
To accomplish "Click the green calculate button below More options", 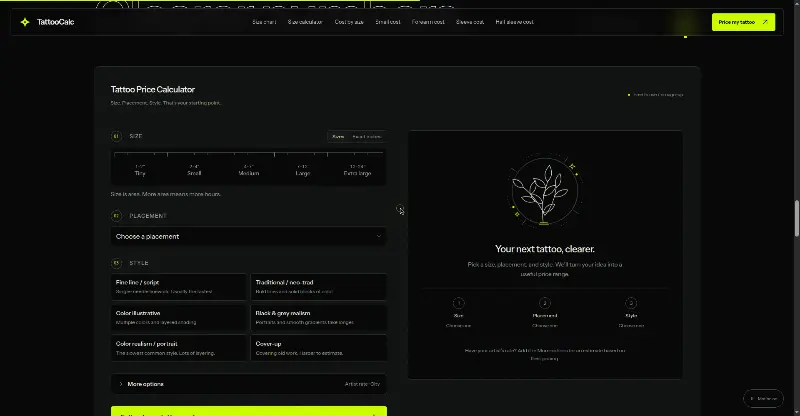I will [248, 411].
